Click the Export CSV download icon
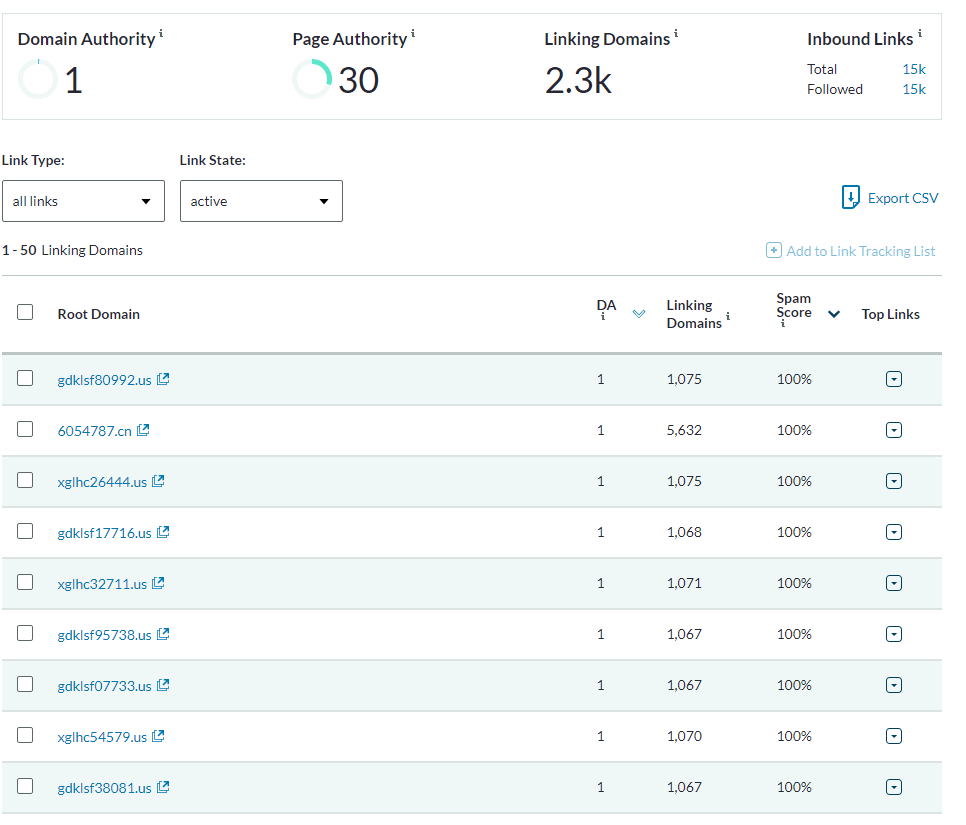Viewport: 966px width, 825px height. click(x=851, y=197)
